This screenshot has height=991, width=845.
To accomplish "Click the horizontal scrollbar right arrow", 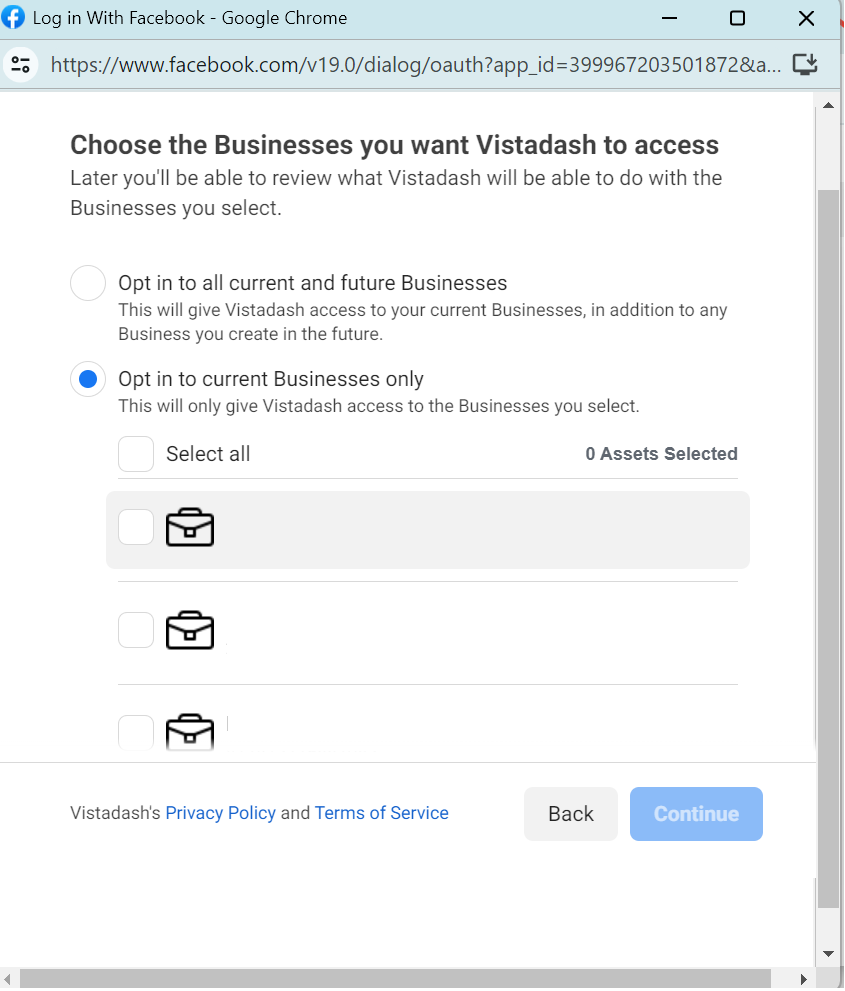I will tap(803, 979).
